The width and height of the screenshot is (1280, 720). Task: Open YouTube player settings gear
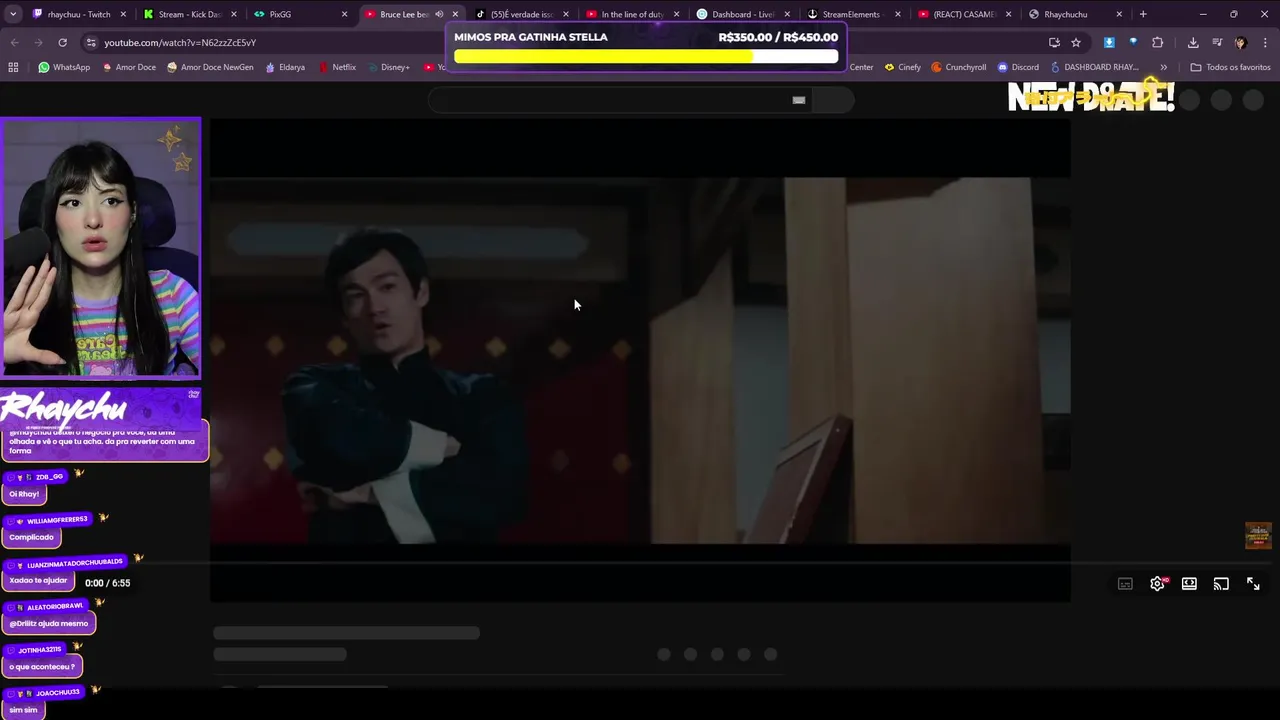[1157, 584]
